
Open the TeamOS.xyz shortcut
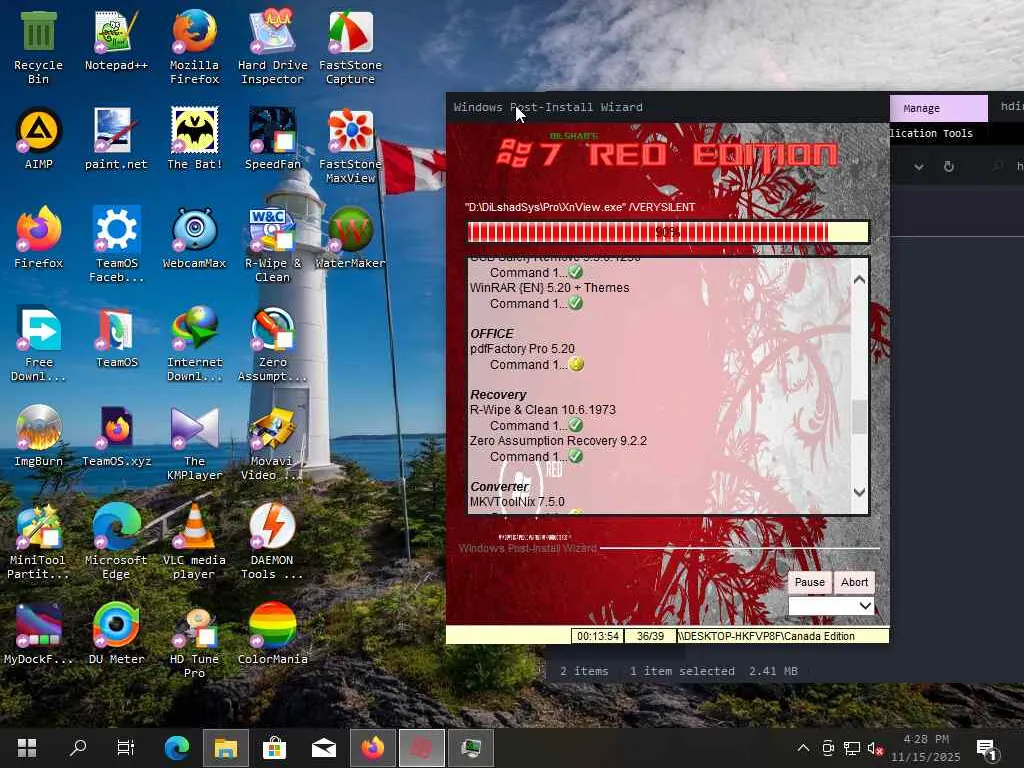click(x=116, y=436)
